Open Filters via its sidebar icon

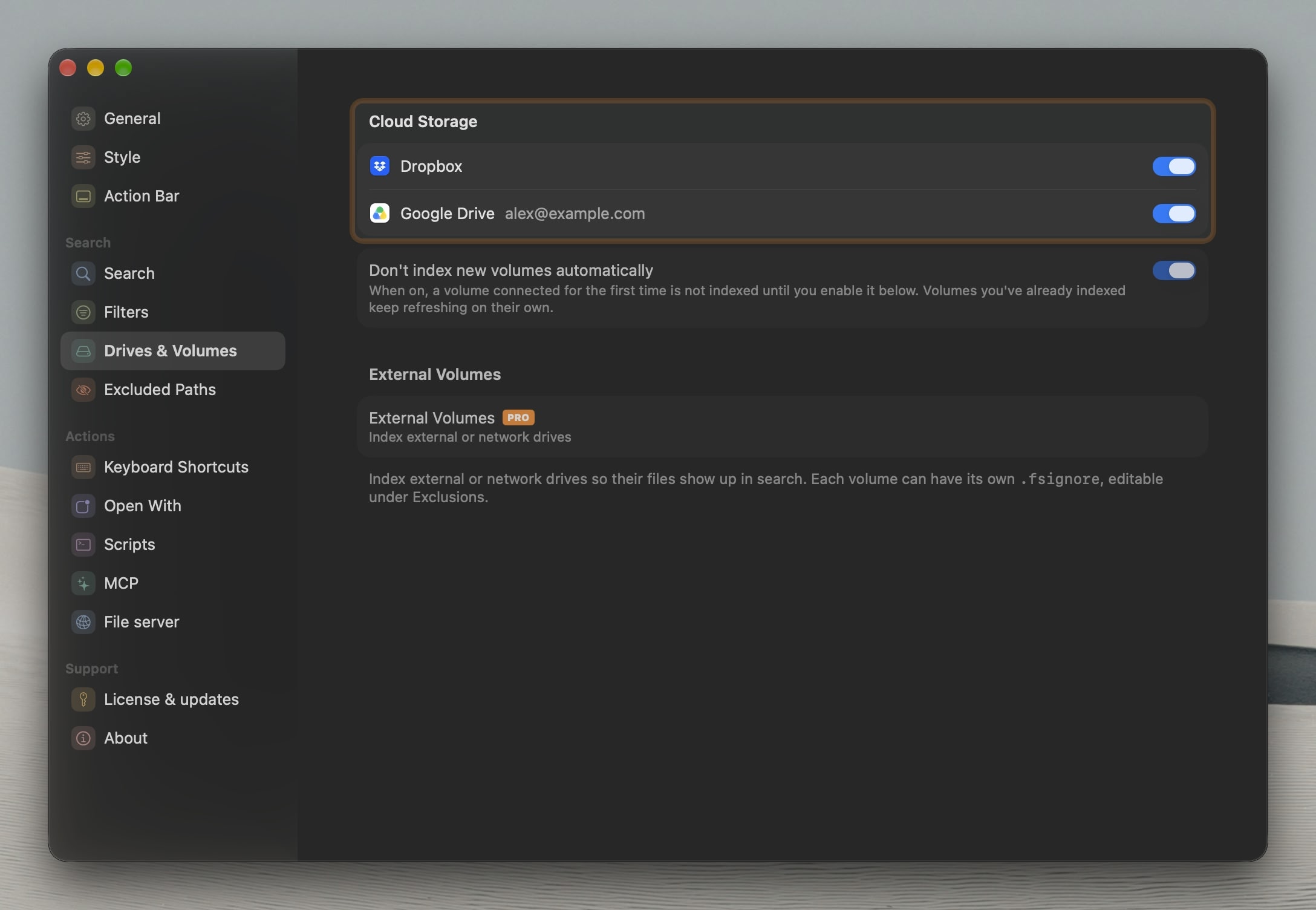click(83, 312)
